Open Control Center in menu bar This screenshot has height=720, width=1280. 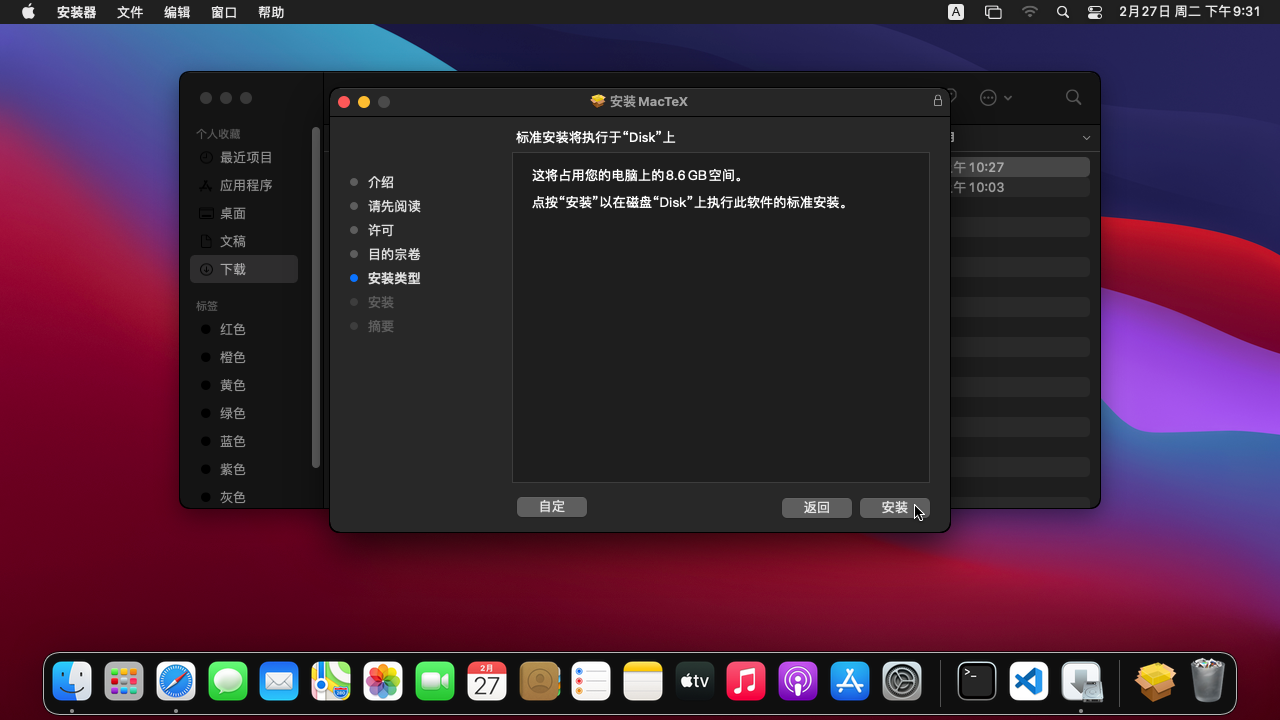1095,12
